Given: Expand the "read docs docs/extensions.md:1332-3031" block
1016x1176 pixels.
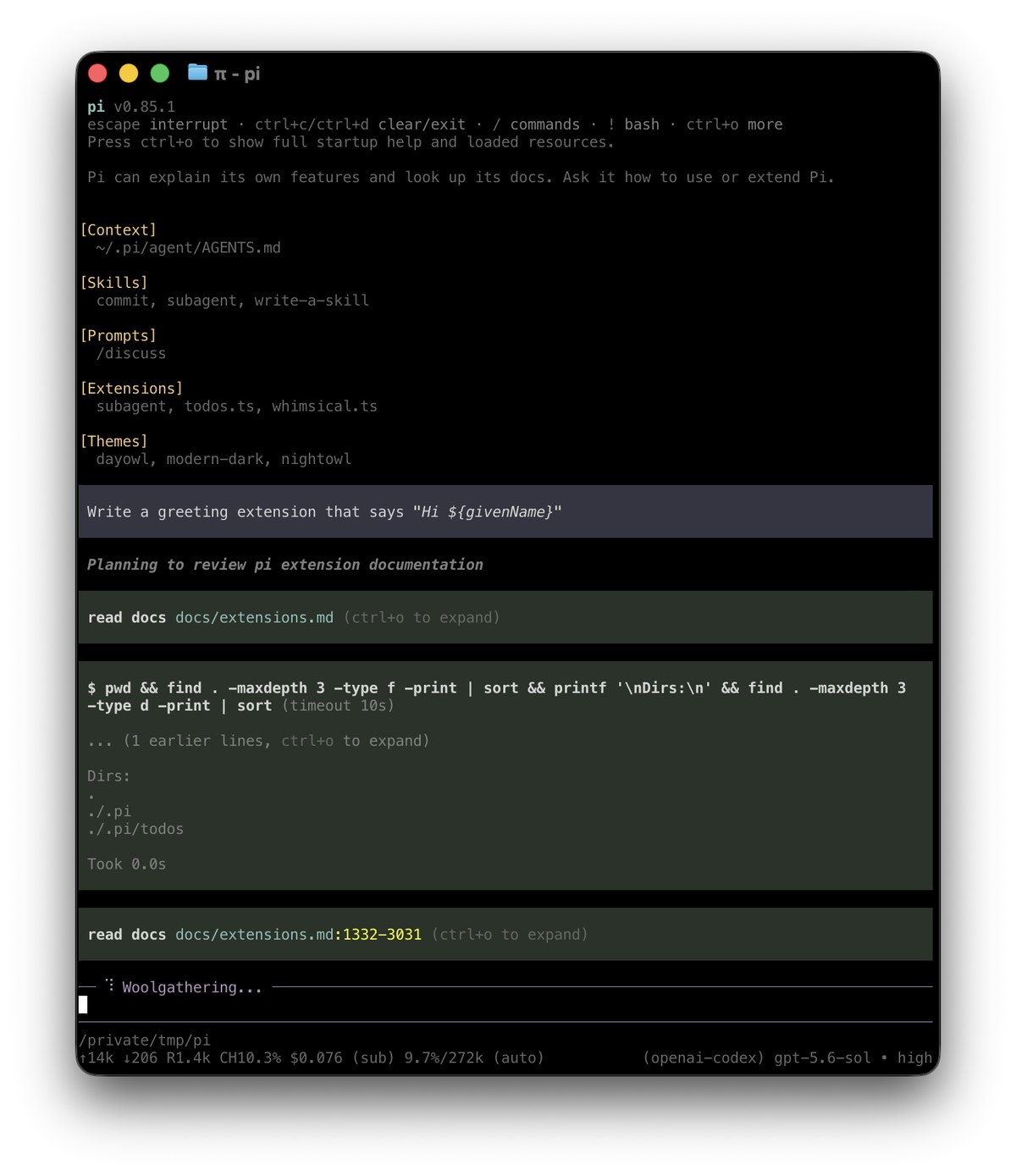Looking at the screenshot, I should click(505, 934).
